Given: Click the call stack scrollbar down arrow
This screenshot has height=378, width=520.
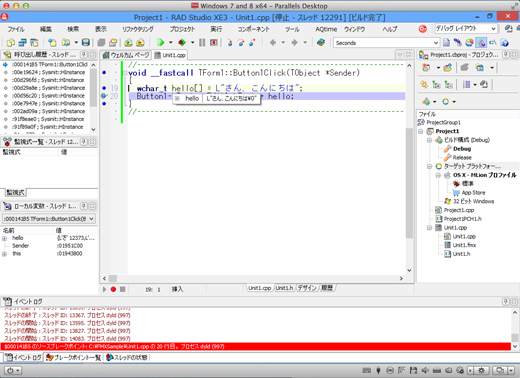Looking at the screenshot, I should tap(93, 130).
